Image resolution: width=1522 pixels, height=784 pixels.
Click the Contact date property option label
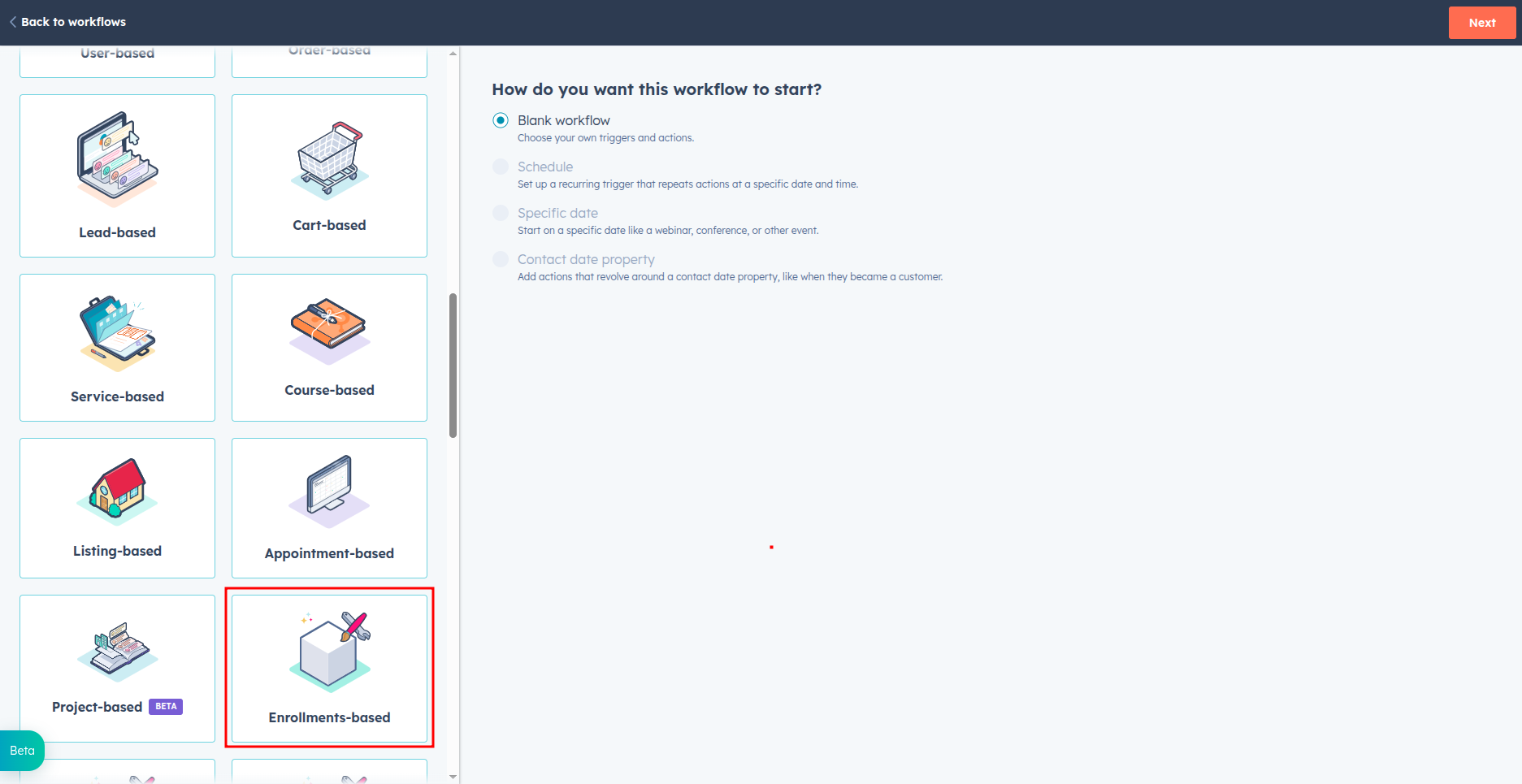coord(586,259)
